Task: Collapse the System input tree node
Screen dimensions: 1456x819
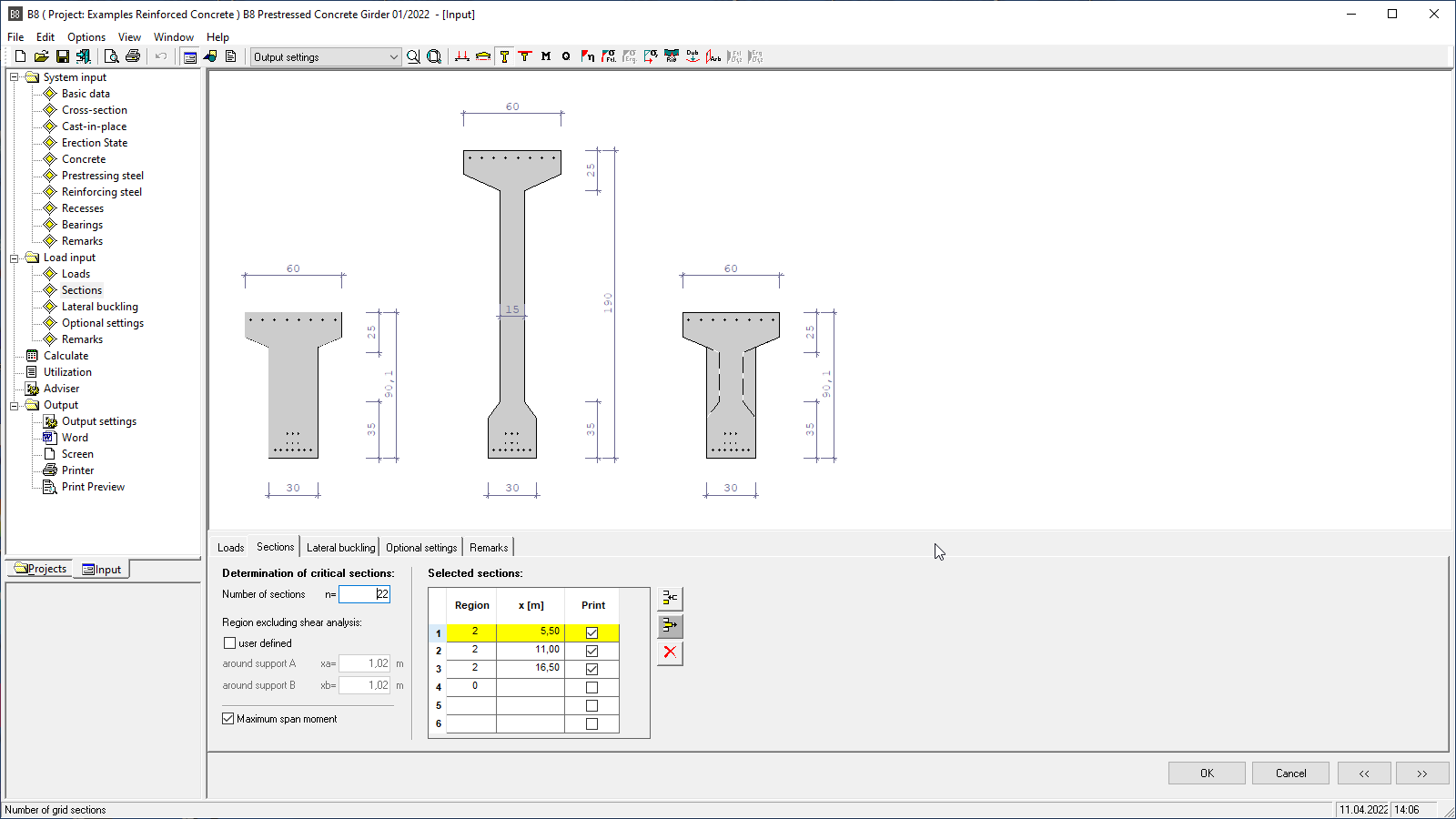Action: (15, 77)
